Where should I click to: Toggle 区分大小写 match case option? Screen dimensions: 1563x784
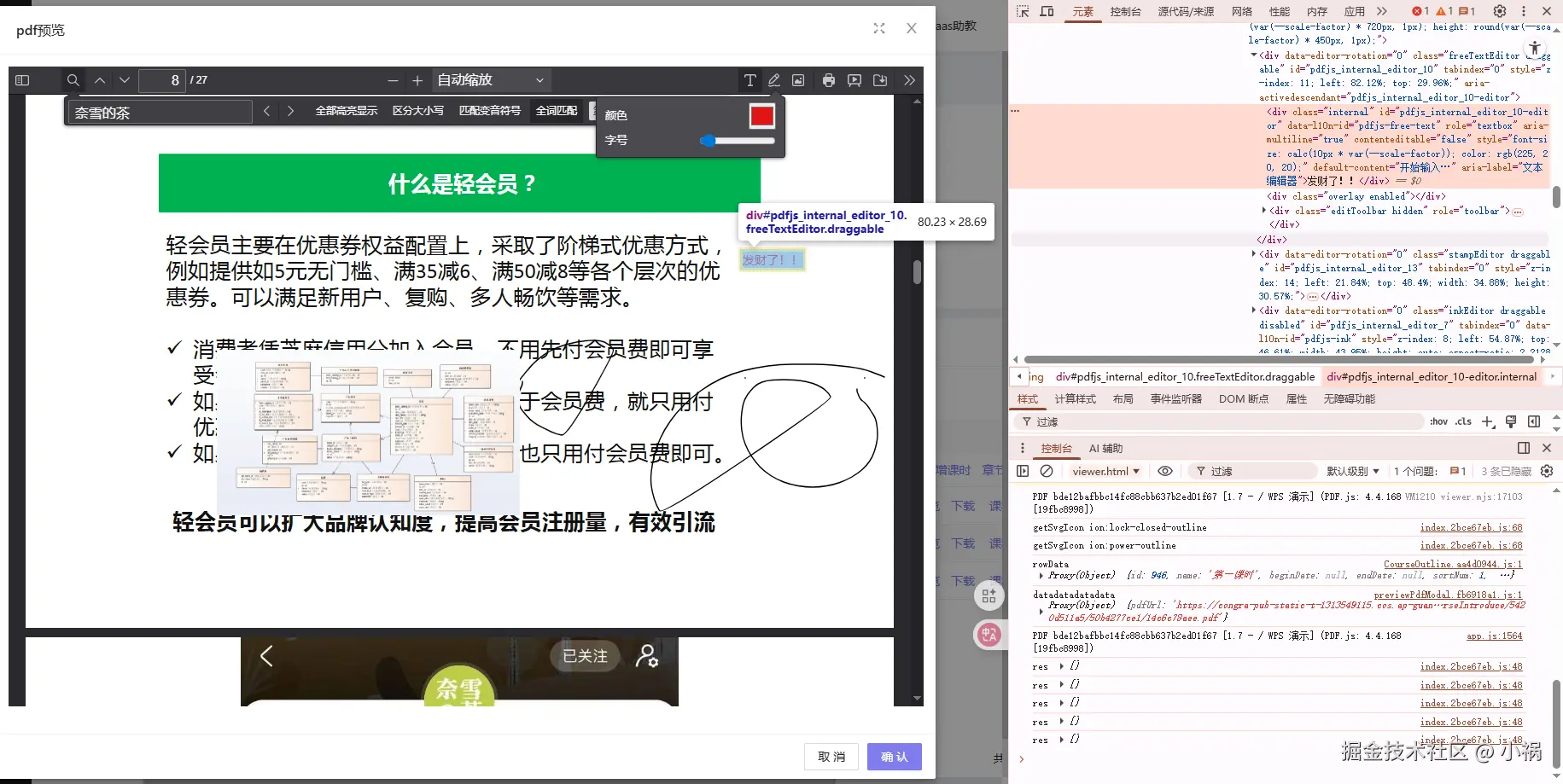coord(418,110)
